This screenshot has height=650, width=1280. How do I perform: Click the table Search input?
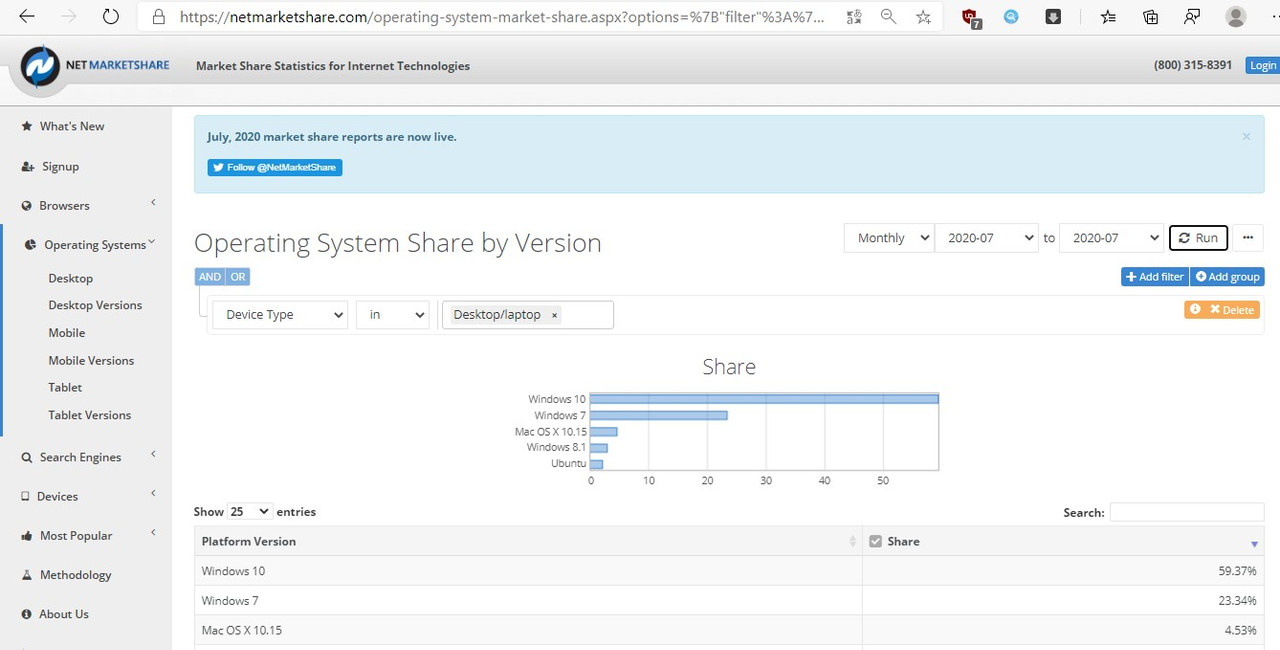pyautogui.click(x=1187, y=512)
